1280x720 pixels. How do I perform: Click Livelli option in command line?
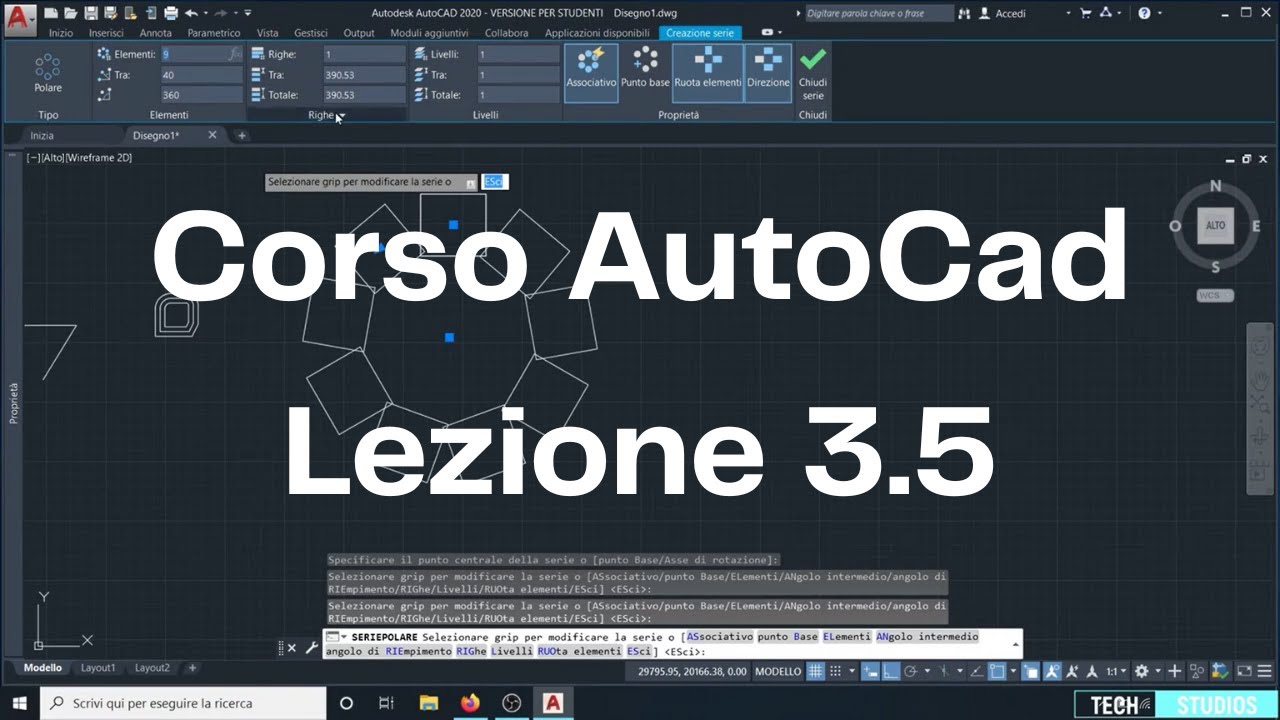[x=512, y=651]
